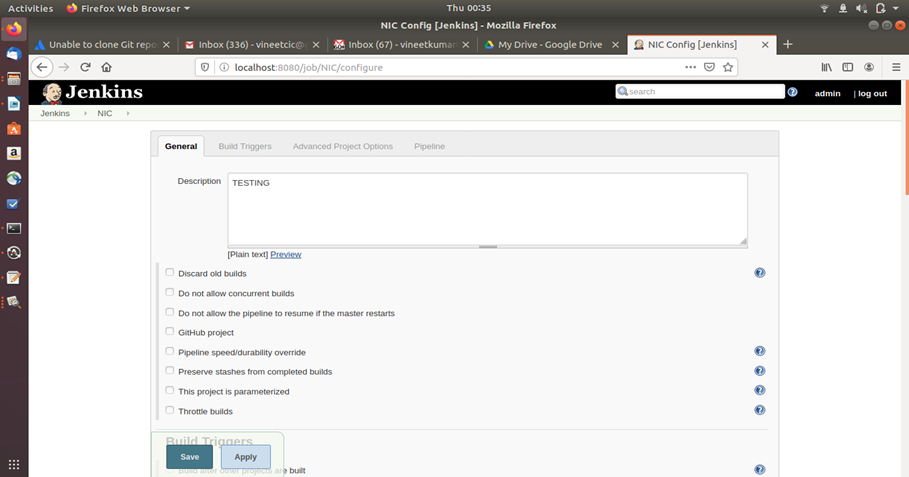Open the system status menu arrow
909x477 pixels.
coord(896,9)
